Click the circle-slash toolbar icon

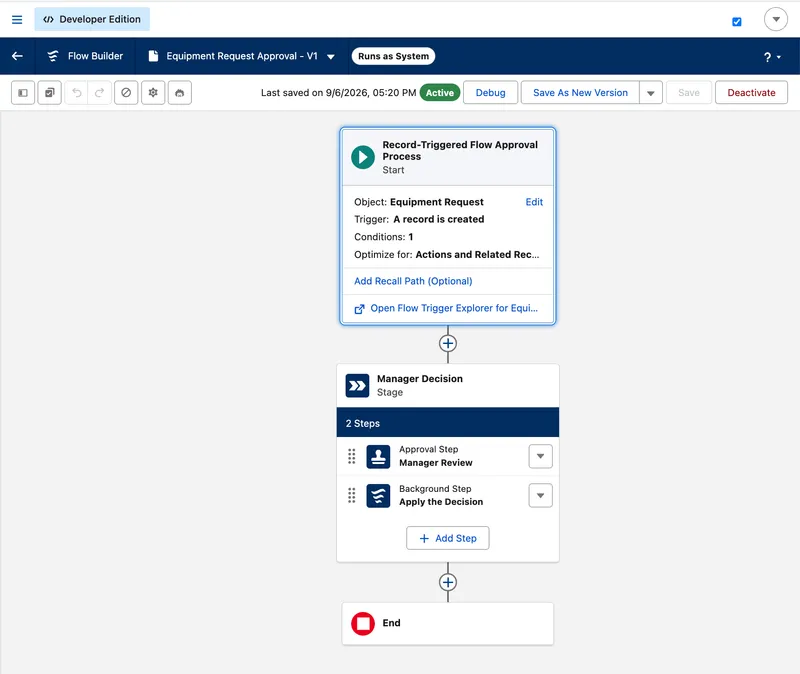tap(126, 93)
